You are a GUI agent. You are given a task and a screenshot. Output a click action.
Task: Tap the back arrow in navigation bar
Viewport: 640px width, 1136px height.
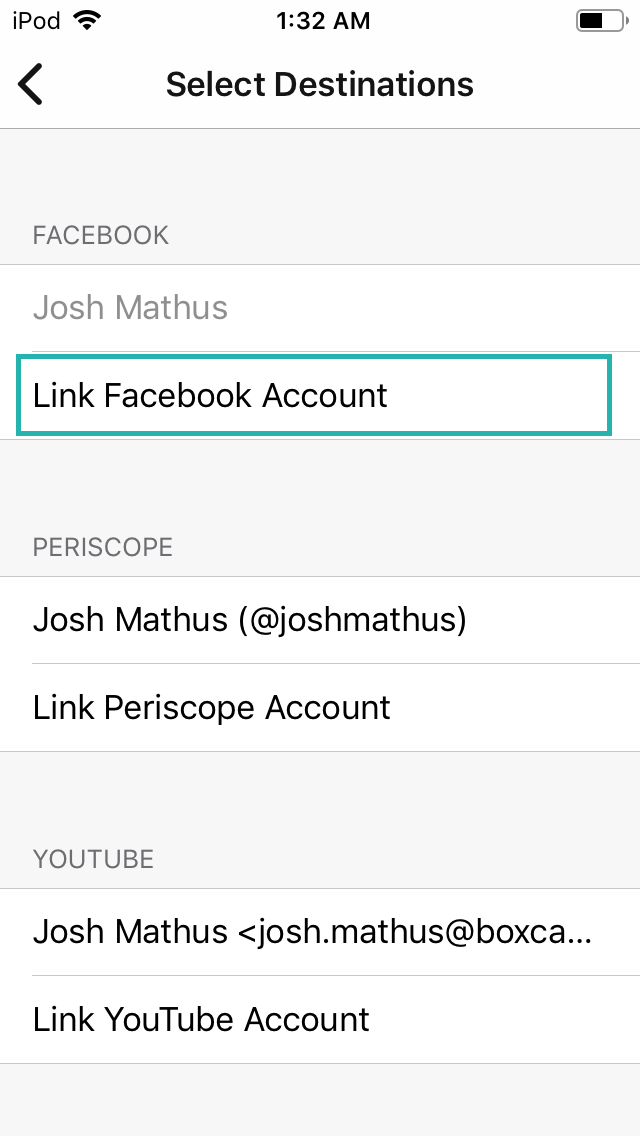tap(31, 84)
